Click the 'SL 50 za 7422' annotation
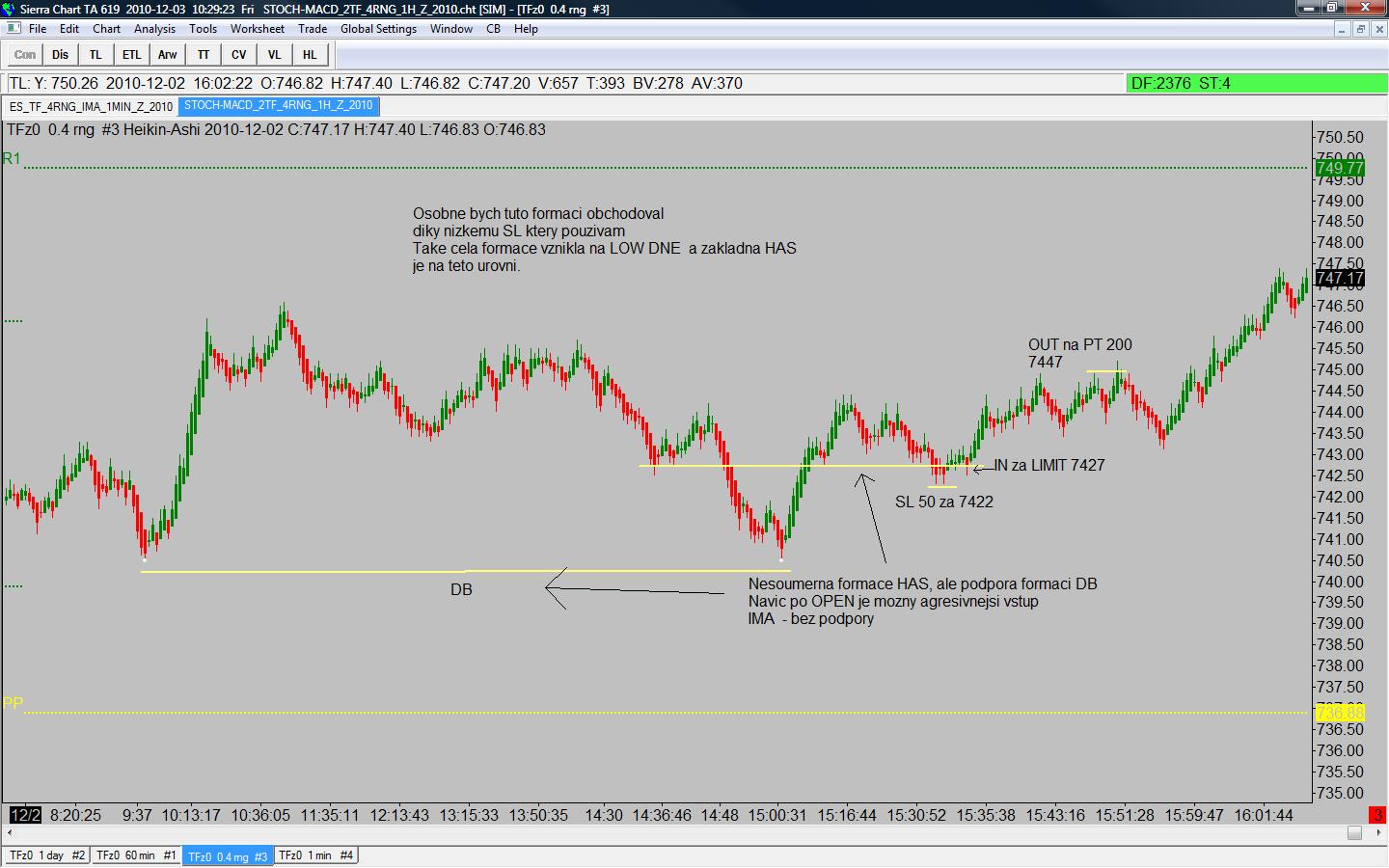Screen dimensions: 1389x868 tap(944, 502)
